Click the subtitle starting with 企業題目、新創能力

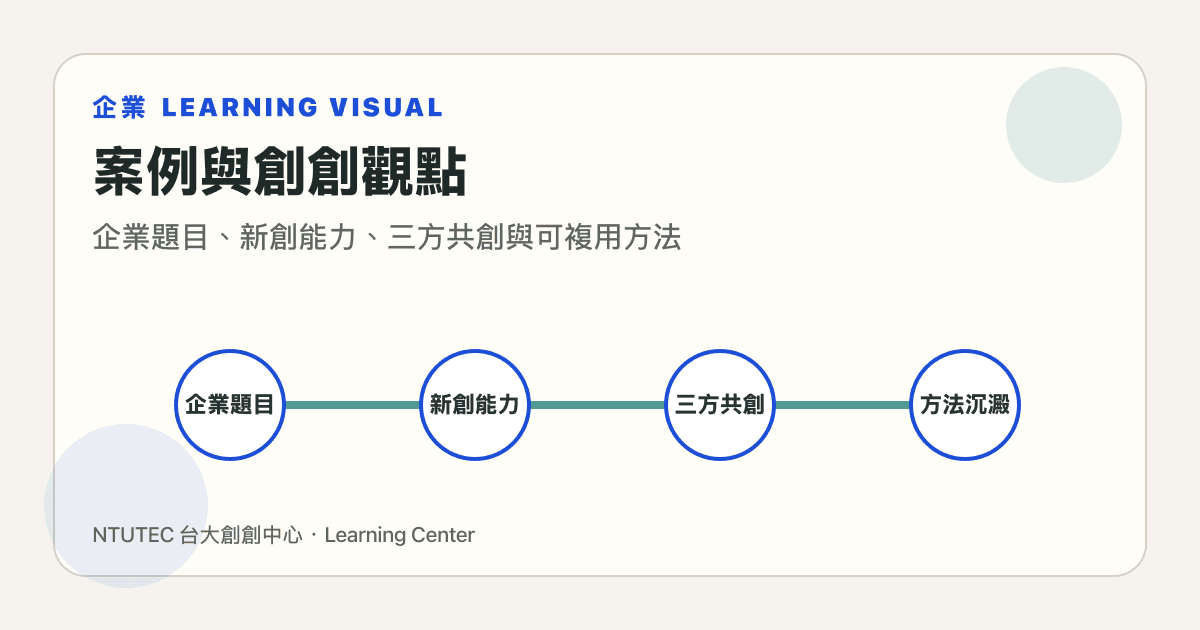(x=386, y=238)
